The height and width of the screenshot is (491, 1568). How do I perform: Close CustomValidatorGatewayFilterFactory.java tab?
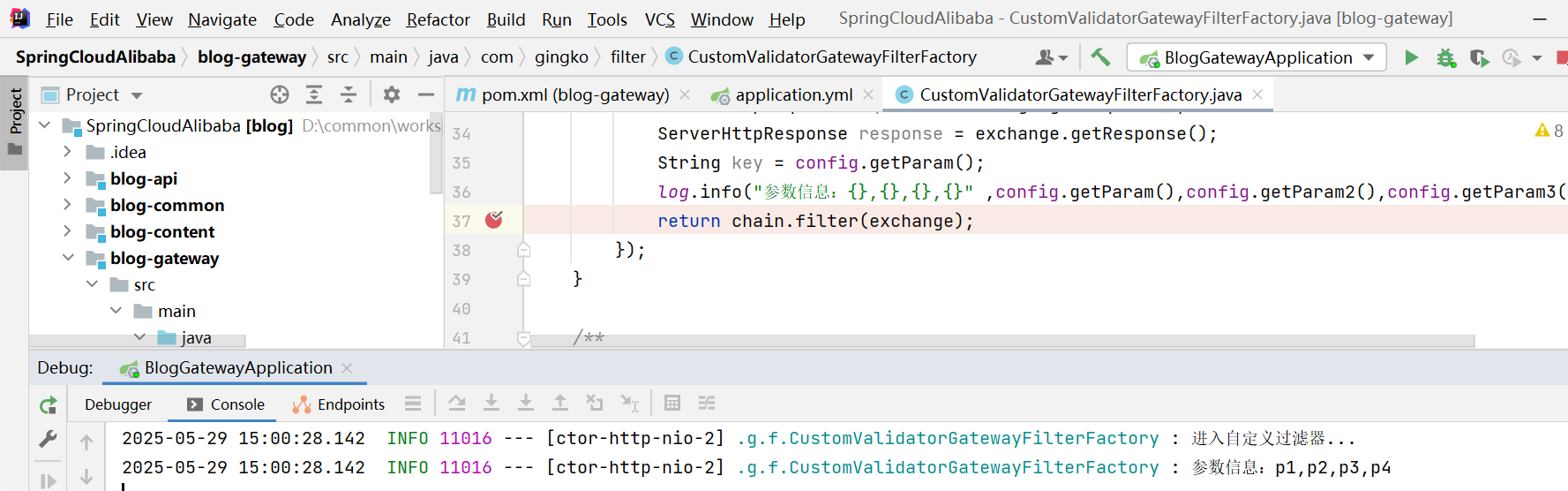[x=1257, y=94]
